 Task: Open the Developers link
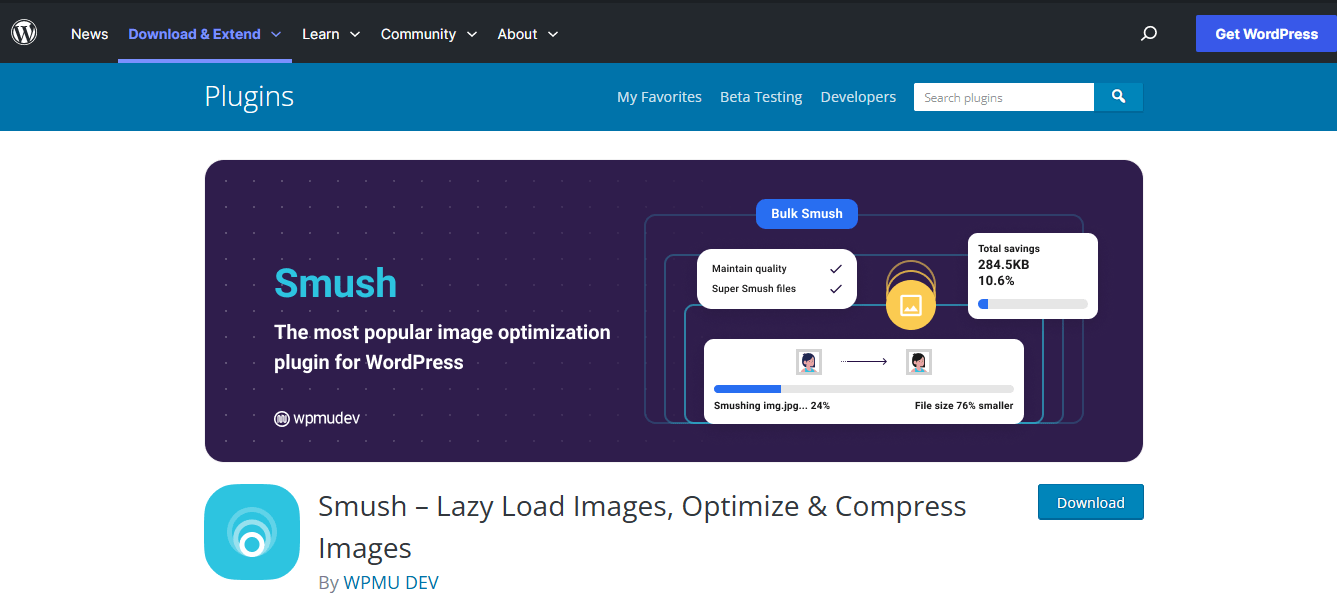(858, 97)
